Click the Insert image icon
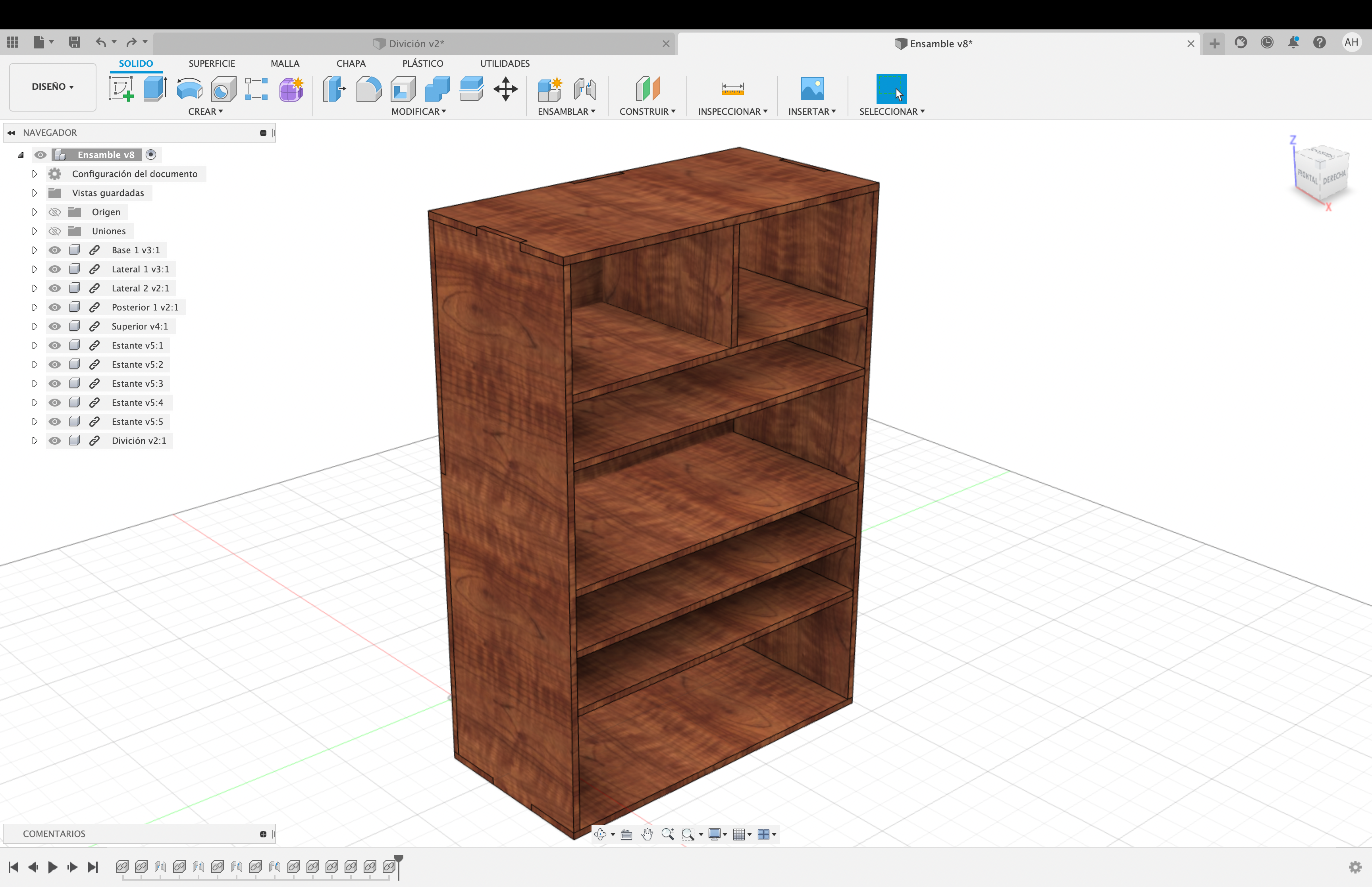This screenshot has width=1372, height=887. click(x=812, y=89)
